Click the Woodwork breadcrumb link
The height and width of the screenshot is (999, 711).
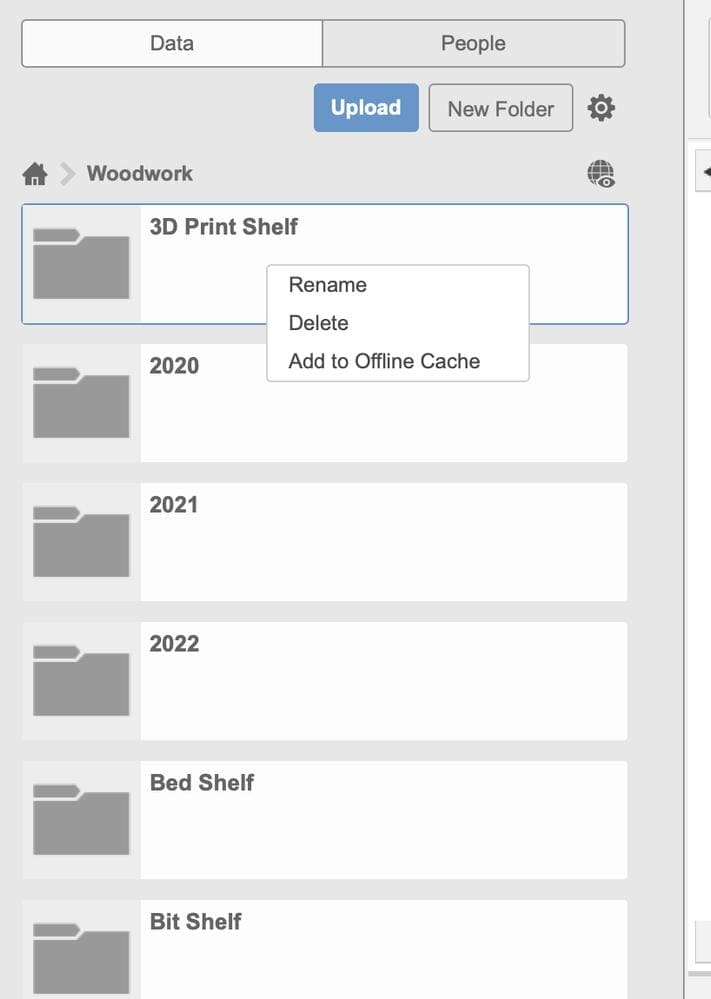pos(140,173)
